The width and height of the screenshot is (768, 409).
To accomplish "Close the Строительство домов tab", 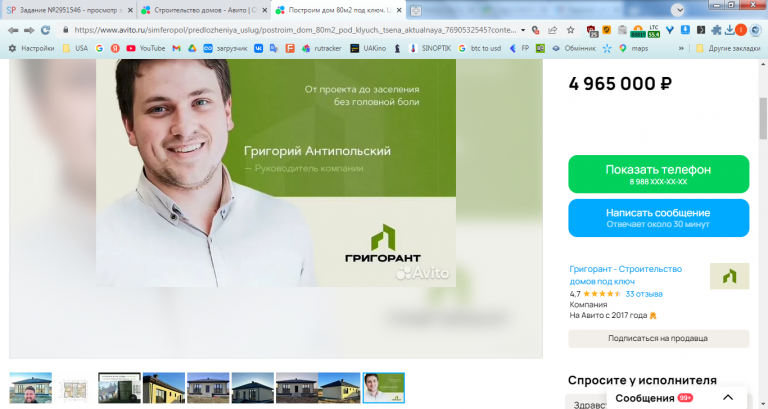I will click(264, 10).
